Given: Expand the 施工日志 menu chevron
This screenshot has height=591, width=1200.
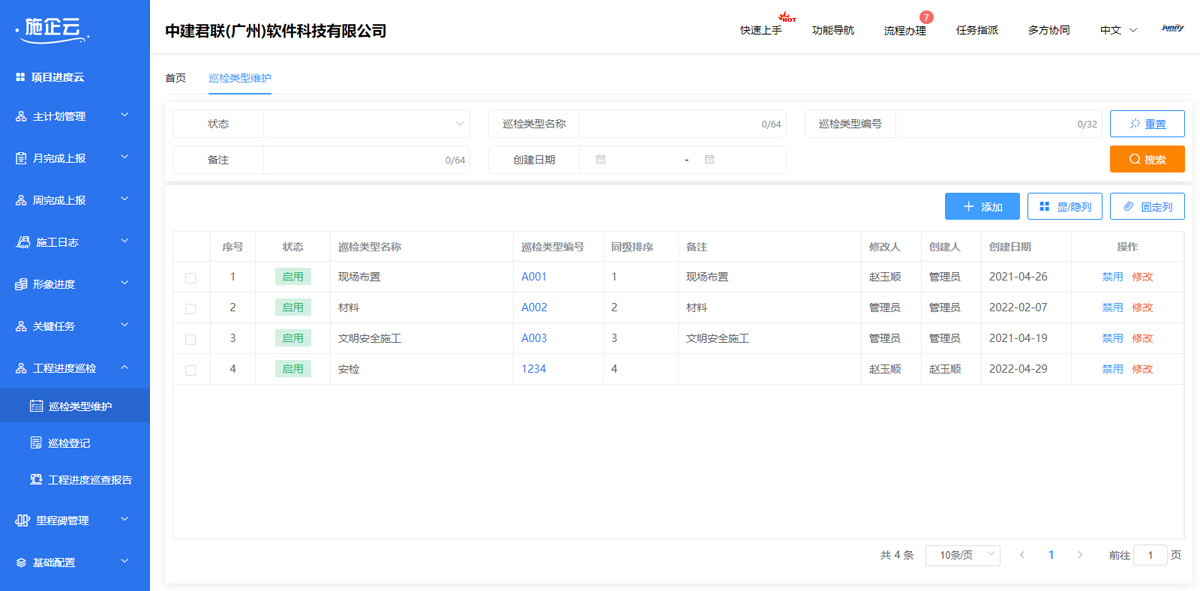Looking at the screenshot, I should point(125,241).
